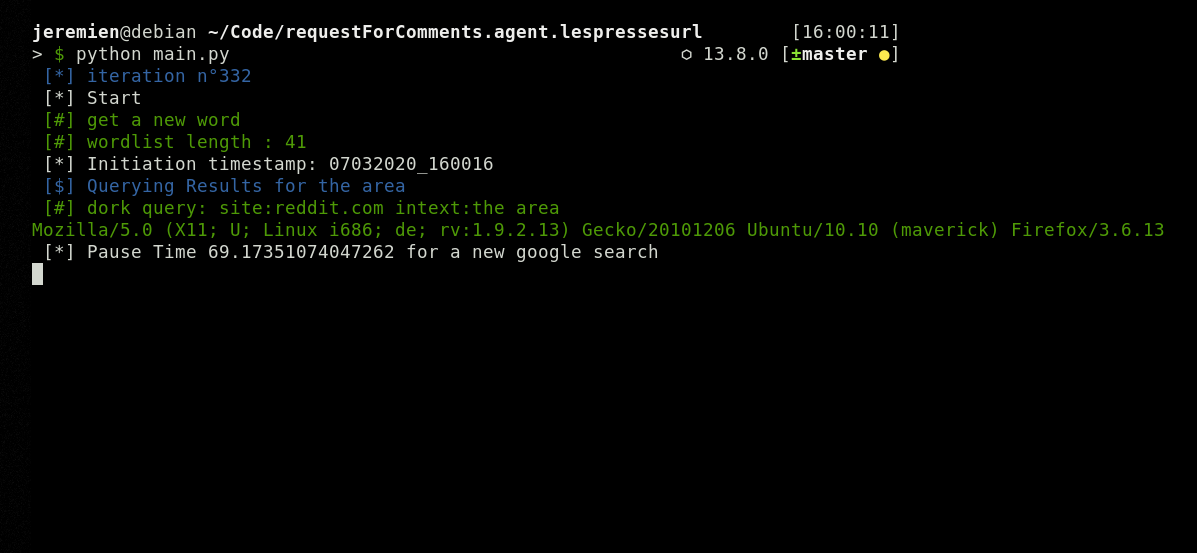
Task: Click the blue [*] marker on iteration line
Action: (60, 76)
